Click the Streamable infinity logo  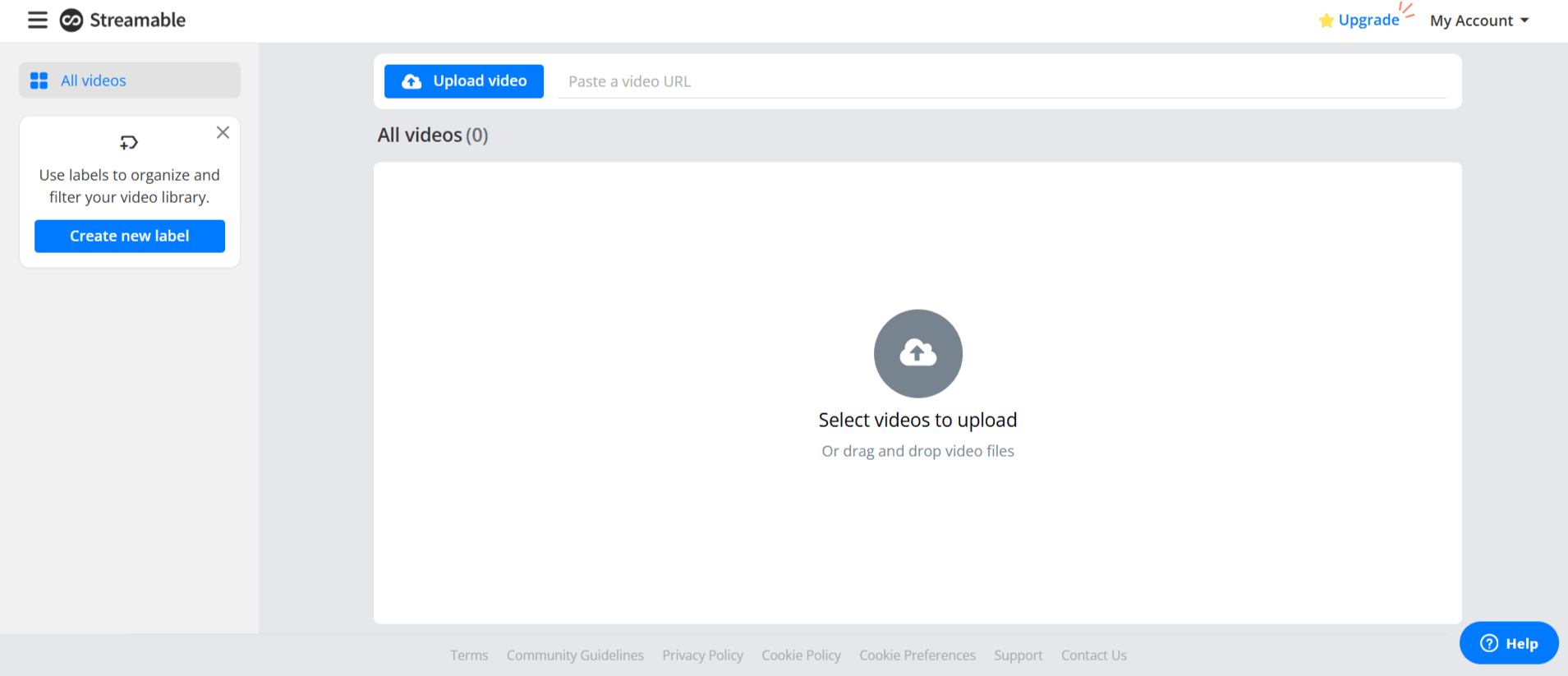click(x=71, y=20)
